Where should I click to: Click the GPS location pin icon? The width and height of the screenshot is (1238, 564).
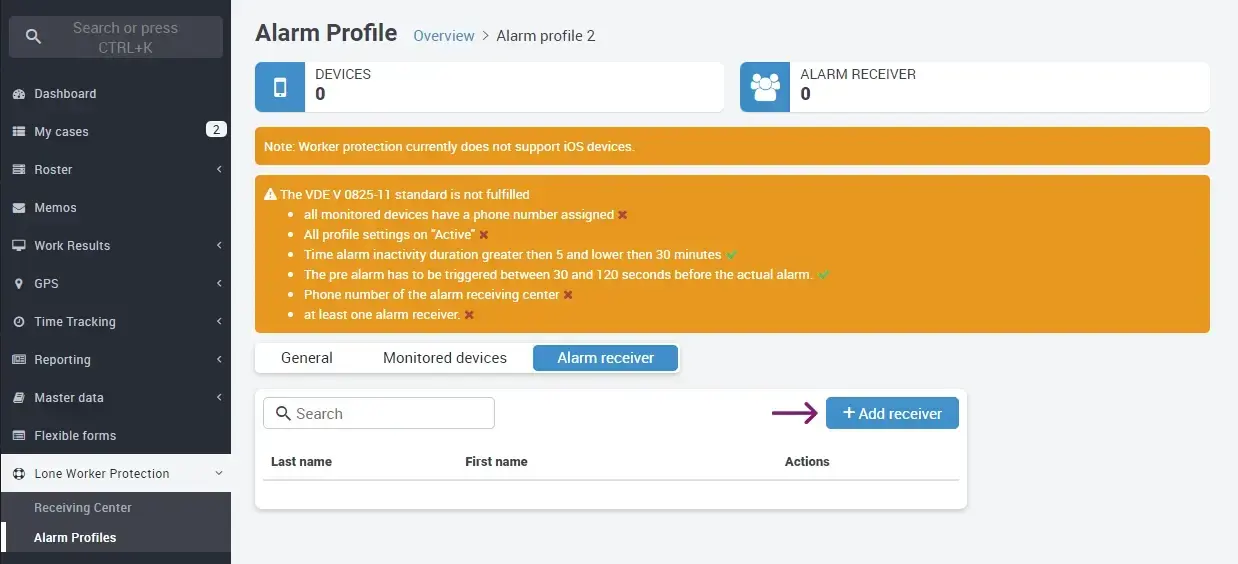[18, 284]
